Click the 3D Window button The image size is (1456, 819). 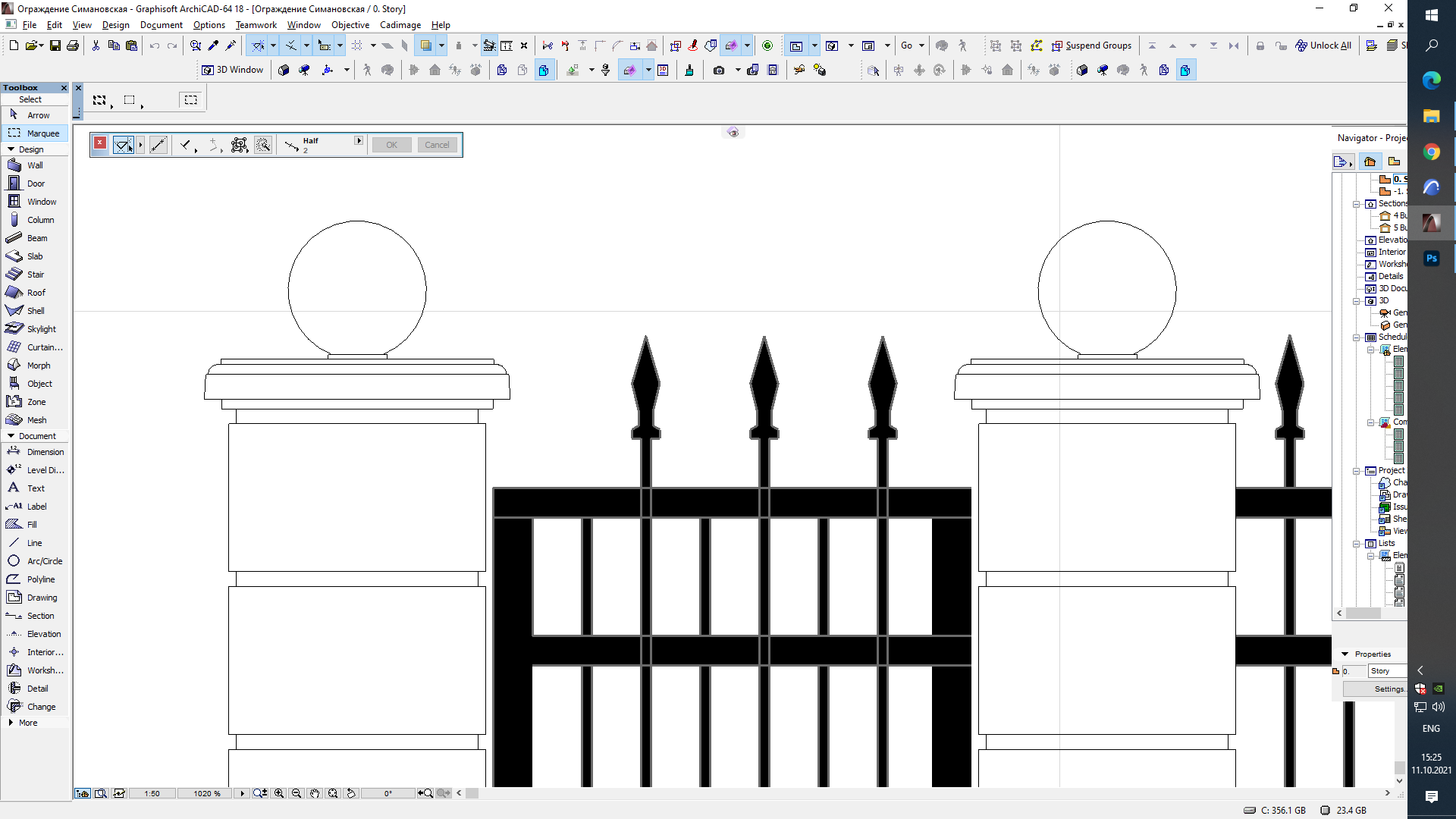(233, 71)
